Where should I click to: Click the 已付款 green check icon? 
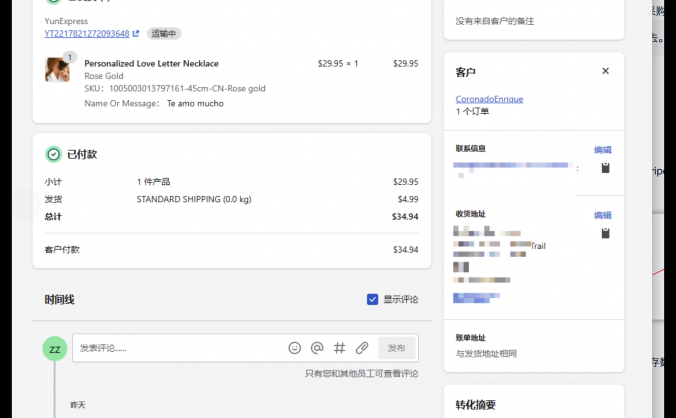[x=53, y=154]
